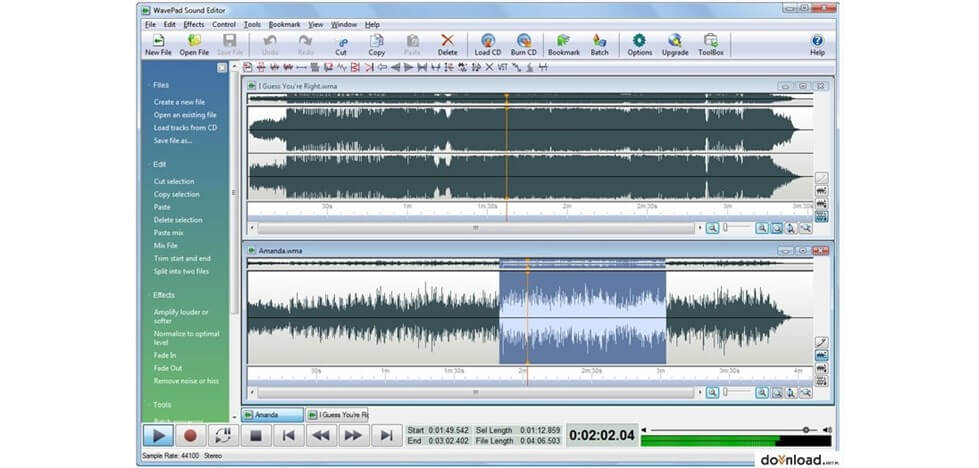Open the Tools menu
Image resolution: width=979 pixels, height=468 pixels.
pyautogui.click(x=252, y=24)
